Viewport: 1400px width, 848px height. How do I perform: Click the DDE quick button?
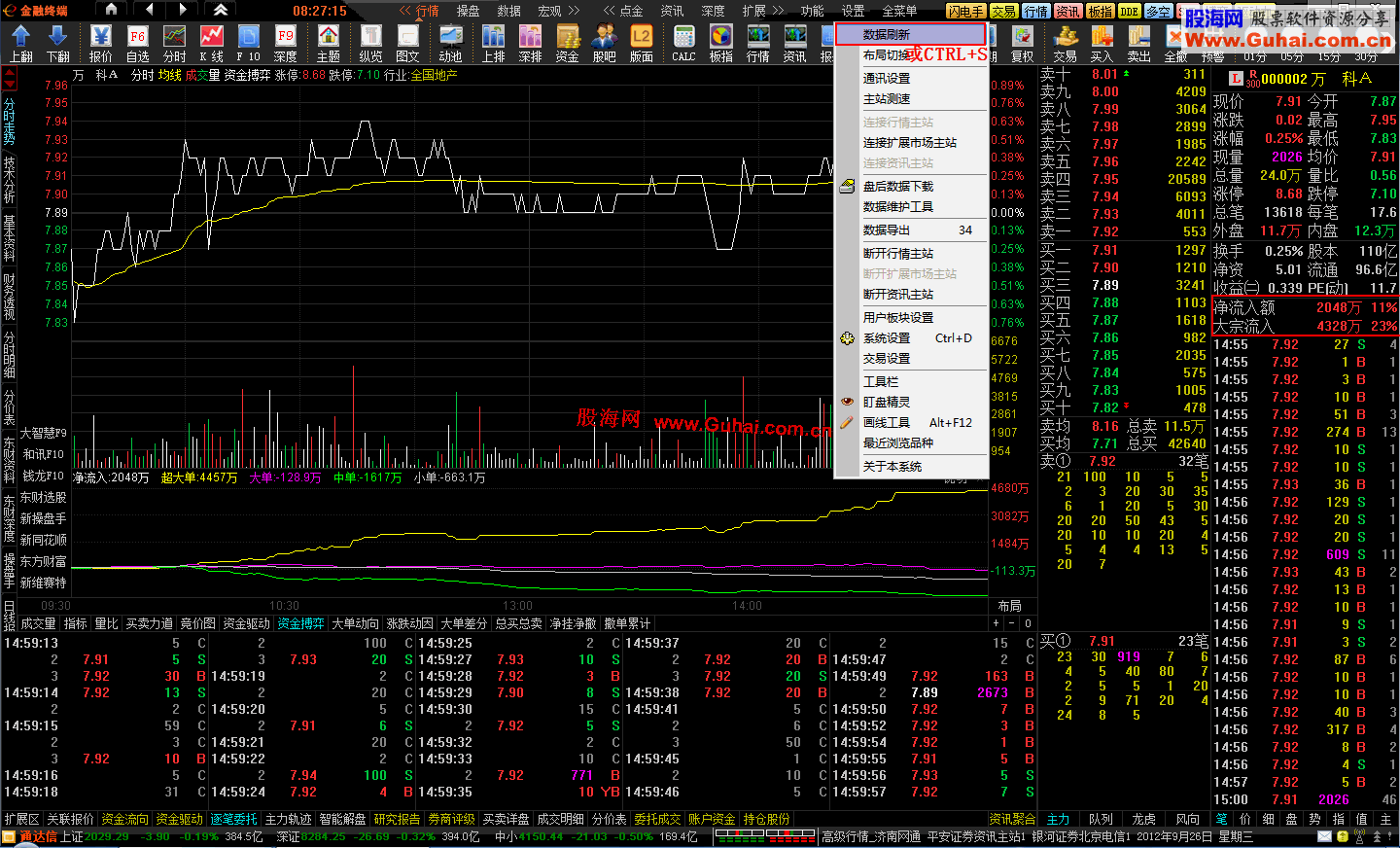point(1129,12)
